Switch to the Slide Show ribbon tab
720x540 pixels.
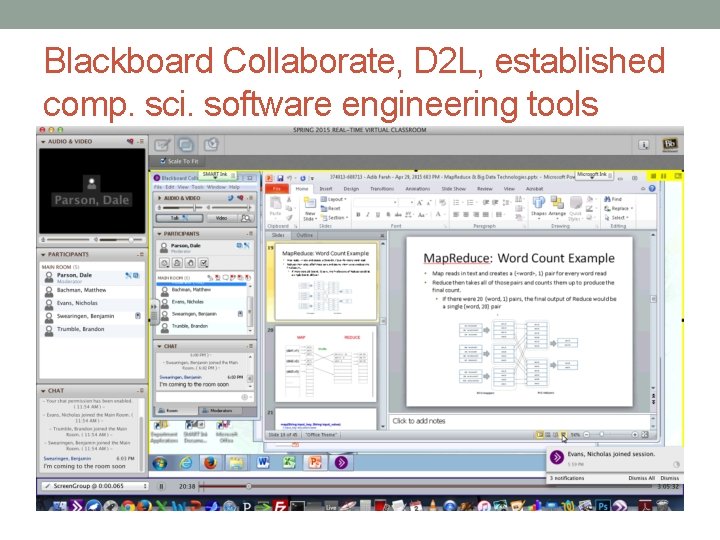click(x=453, y=189)
